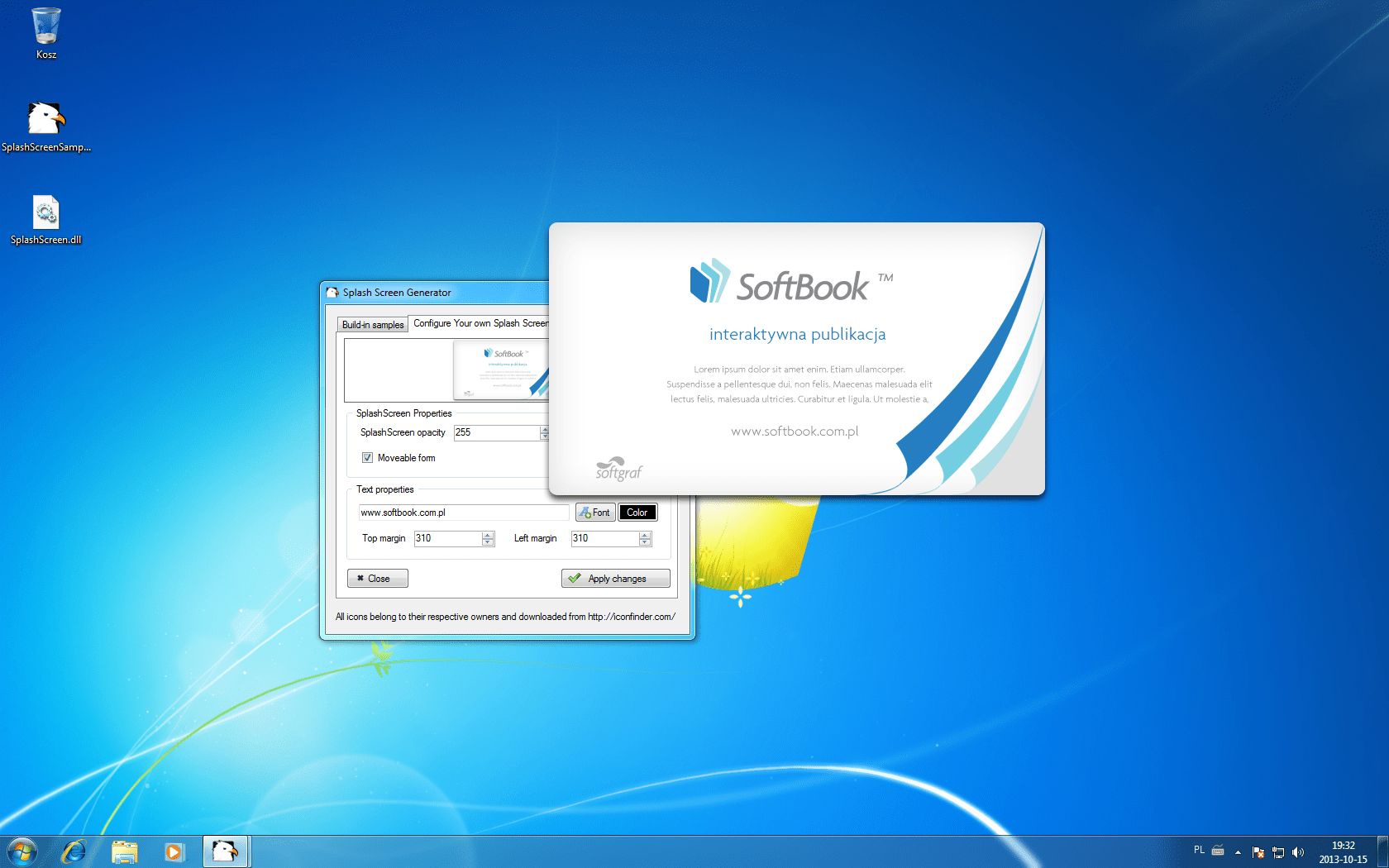Click inside the www.softbook.com.pl text field

tap(462, 512)
